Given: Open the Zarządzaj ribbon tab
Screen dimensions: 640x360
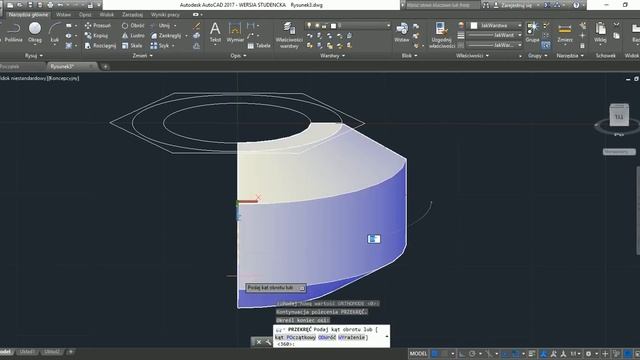Looking at the screenshot, I should (x=132, y=14).
